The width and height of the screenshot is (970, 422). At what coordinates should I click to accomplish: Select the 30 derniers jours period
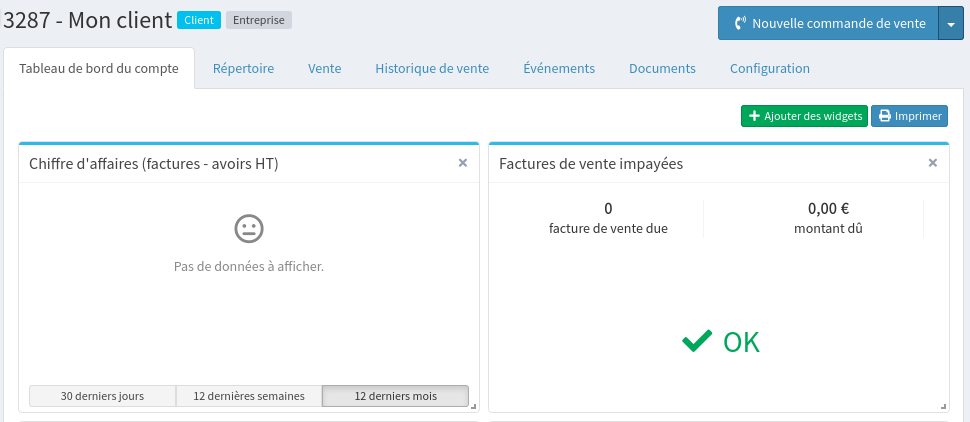click(102, 396)
